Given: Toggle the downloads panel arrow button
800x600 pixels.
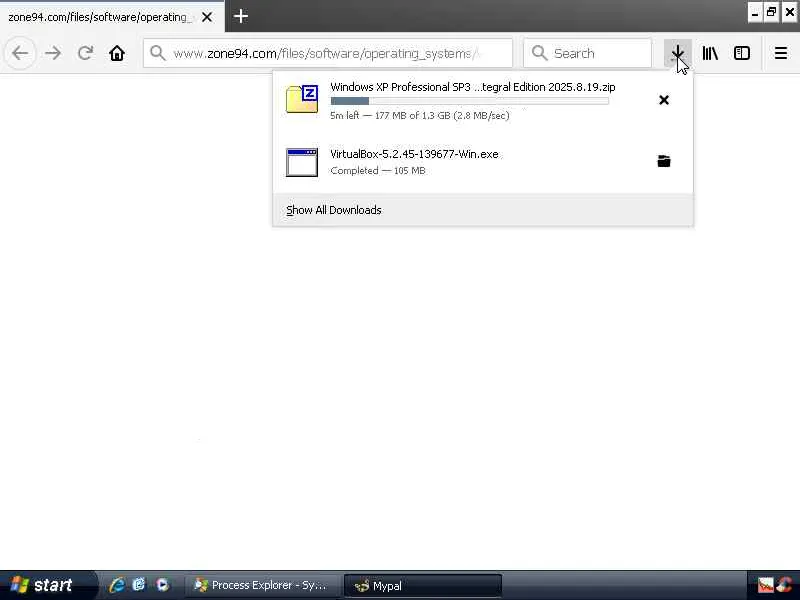Looking at the screenshot, I should coord(678,53).
